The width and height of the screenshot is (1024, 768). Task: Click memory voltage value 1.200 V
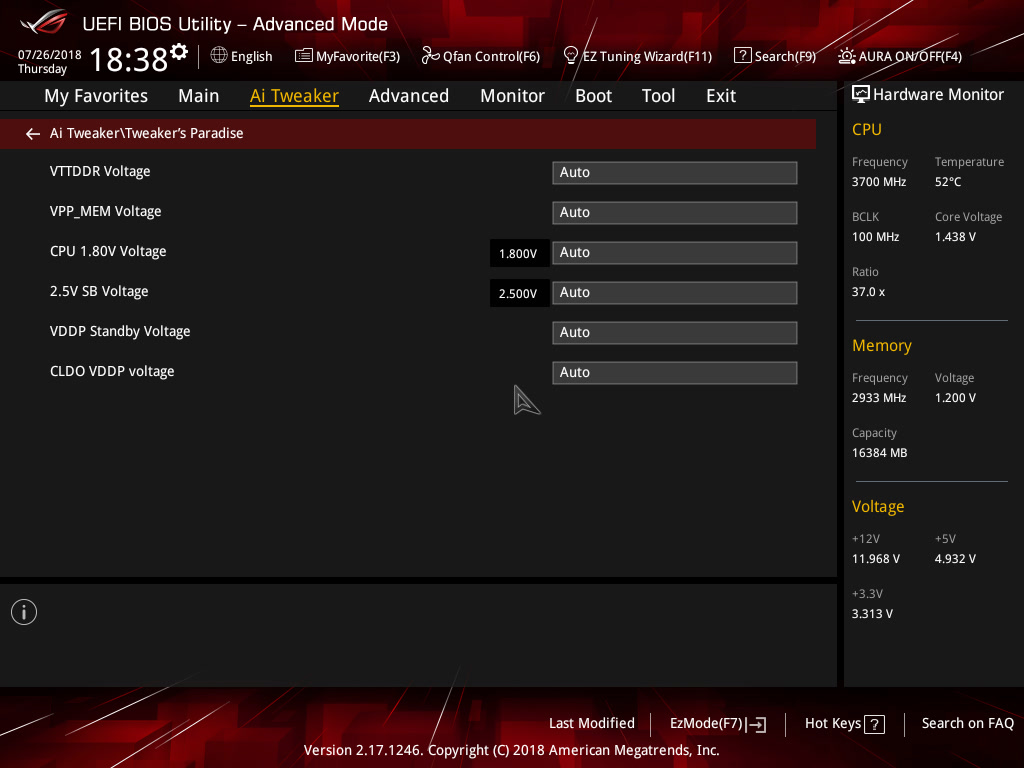(x=955, y=398)
